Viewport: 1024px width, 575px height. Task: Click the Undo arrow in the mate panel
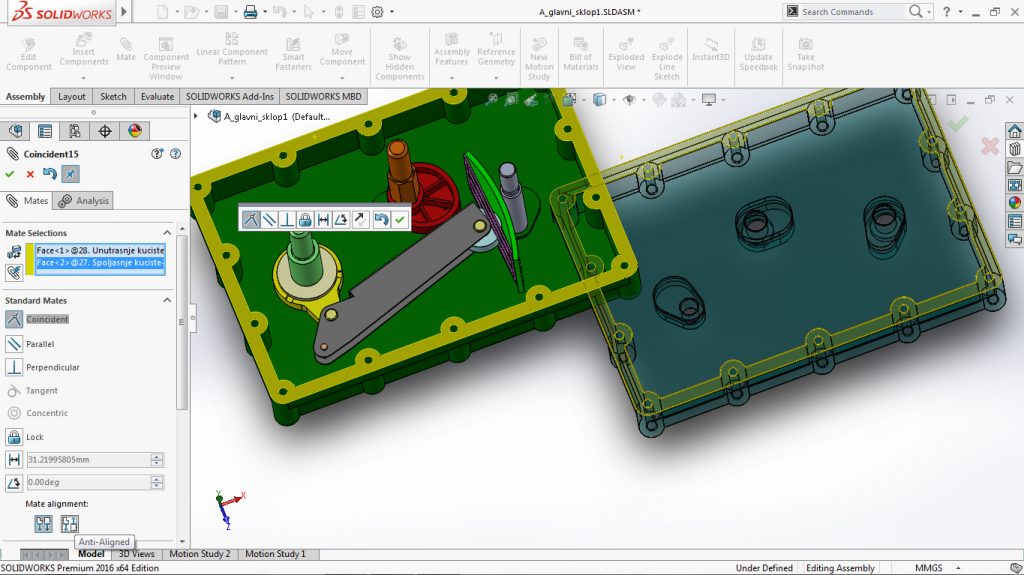[x=50, y=173]
